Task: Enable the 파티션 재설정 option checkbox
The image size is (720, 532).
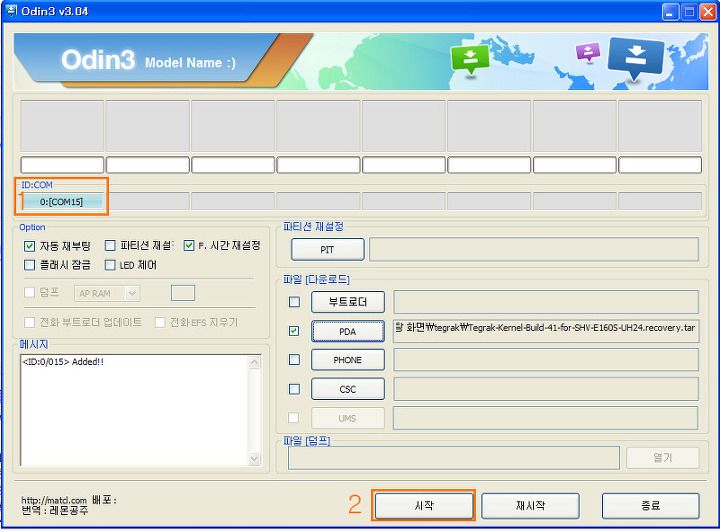Action: pyautogui.click(x=110, y=246)
